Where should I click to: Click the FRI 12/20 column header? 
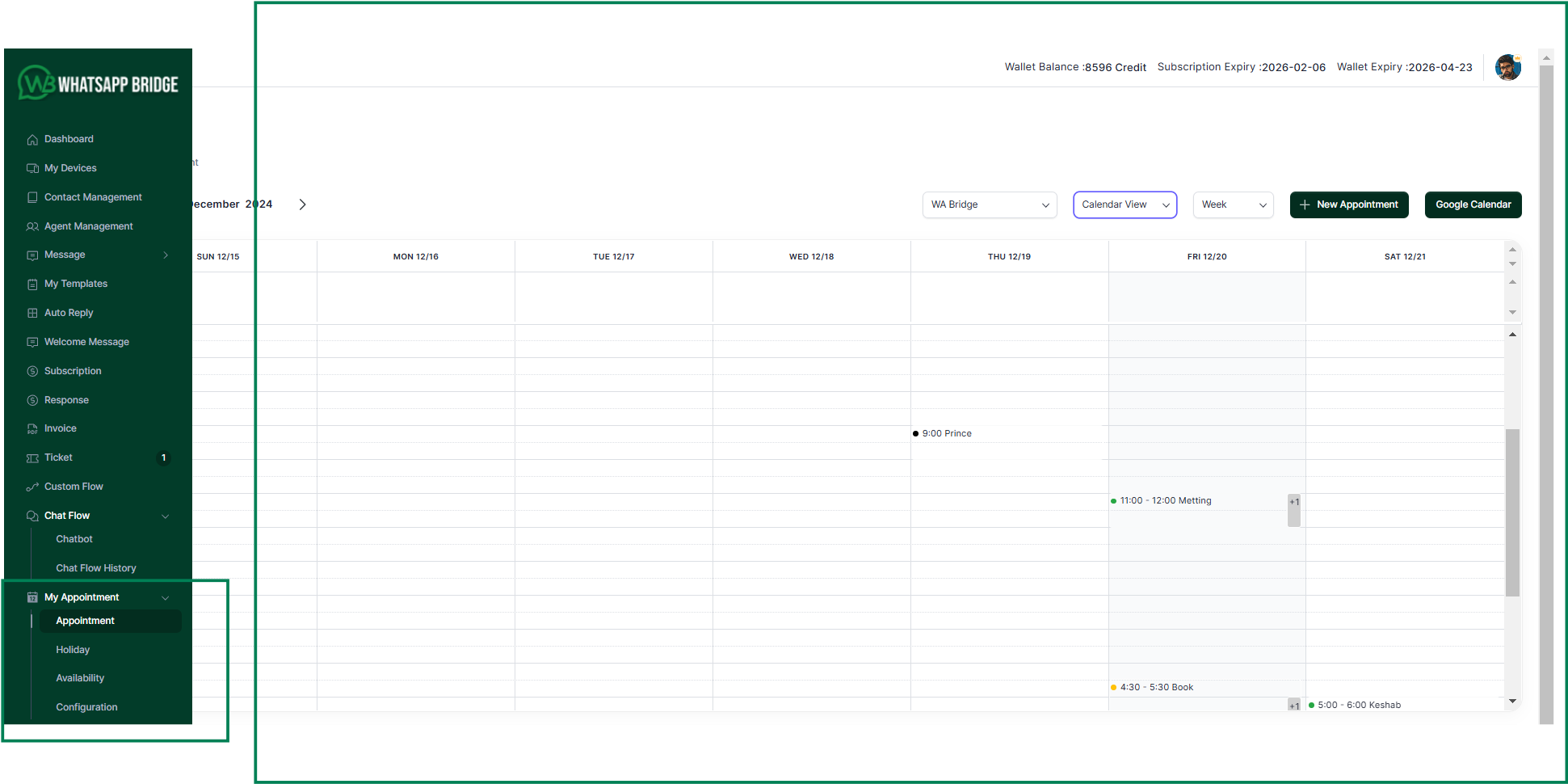[x=1207, y=256]
